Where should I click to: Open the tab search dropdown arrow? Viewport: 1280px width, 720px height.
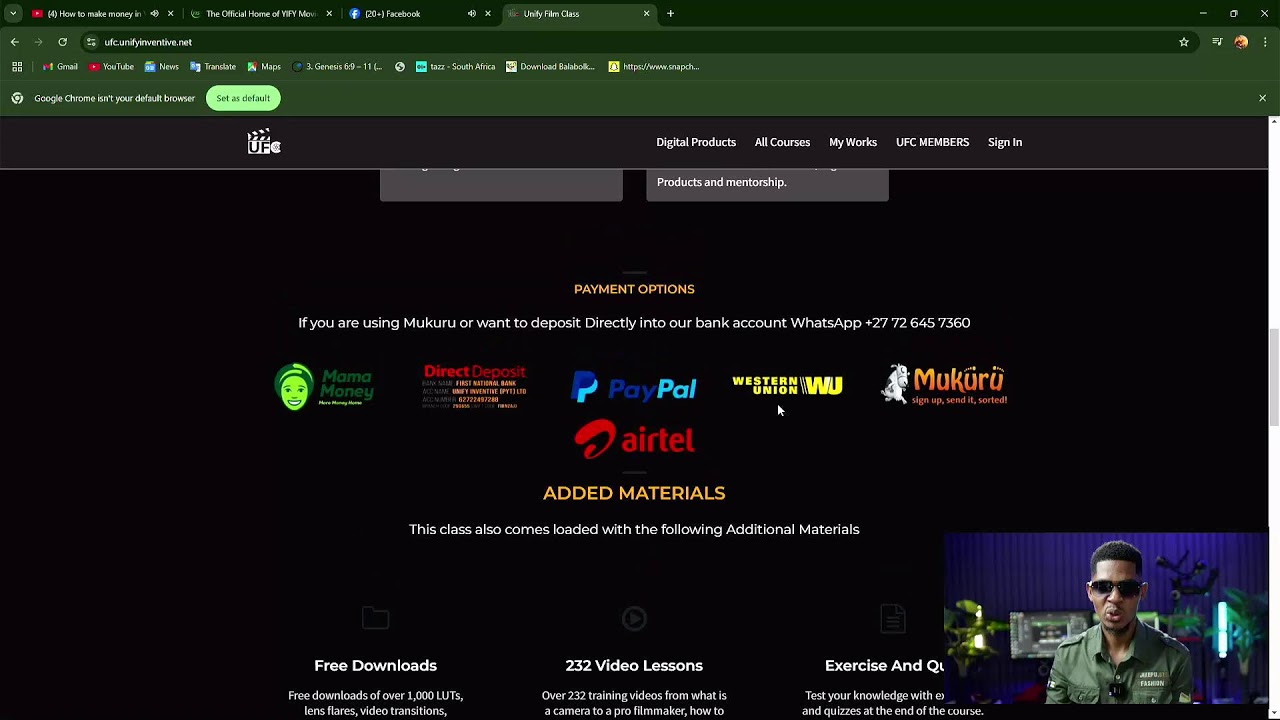[13, 13]
